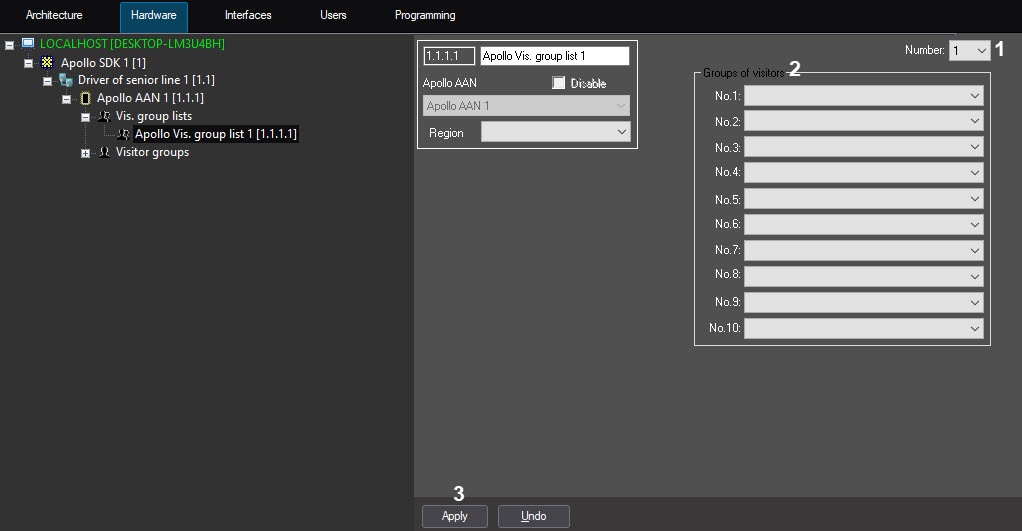Image resolution: width=1022 pixels, height=531 pixels.
Task: Expand the Visitor groups node
Action: 85,153
